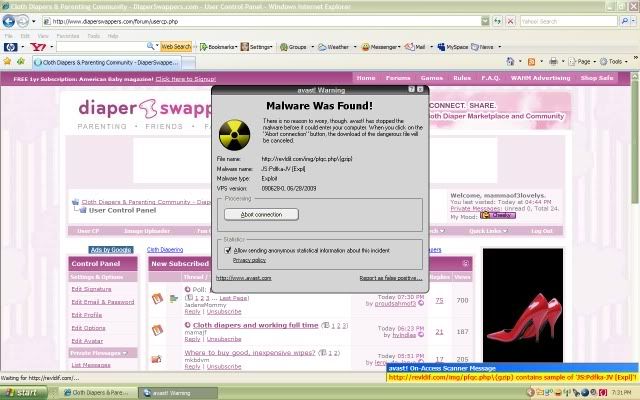Click the Windows Start button
Viewport: 640px width, 400px height.
[x=22, y=392]
